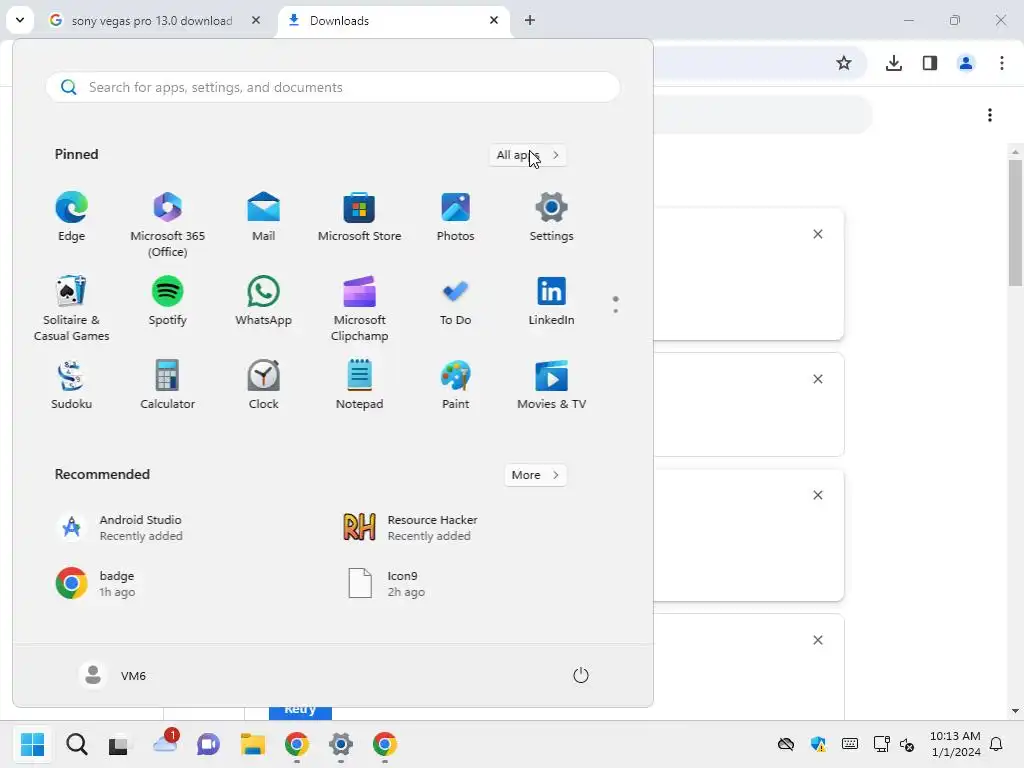Open the notification bell in system tray
Screen dimensions: 1024x768
997,744
